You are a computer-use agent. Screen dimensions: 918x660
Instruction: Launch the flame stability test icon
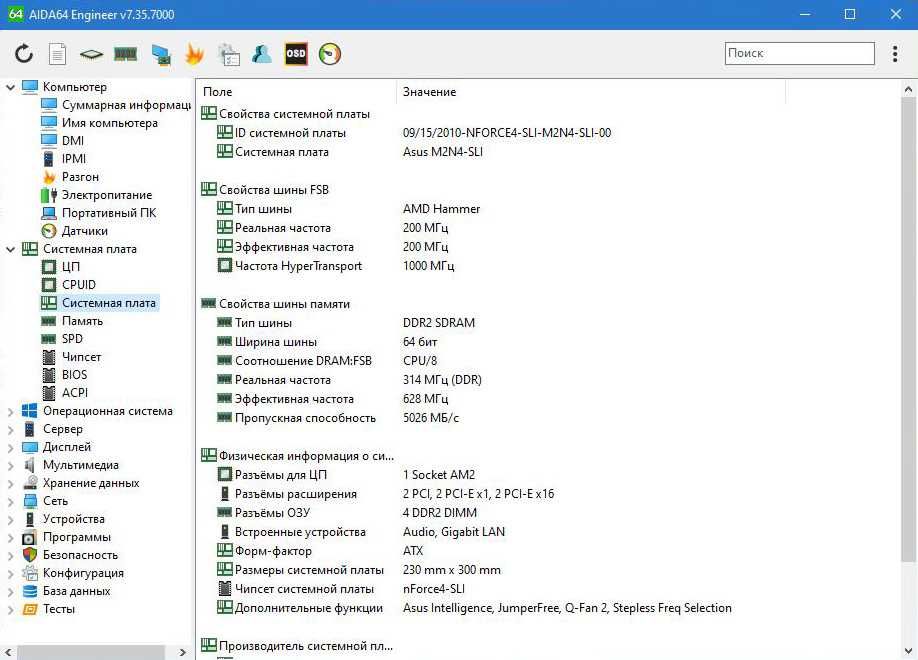194,54
